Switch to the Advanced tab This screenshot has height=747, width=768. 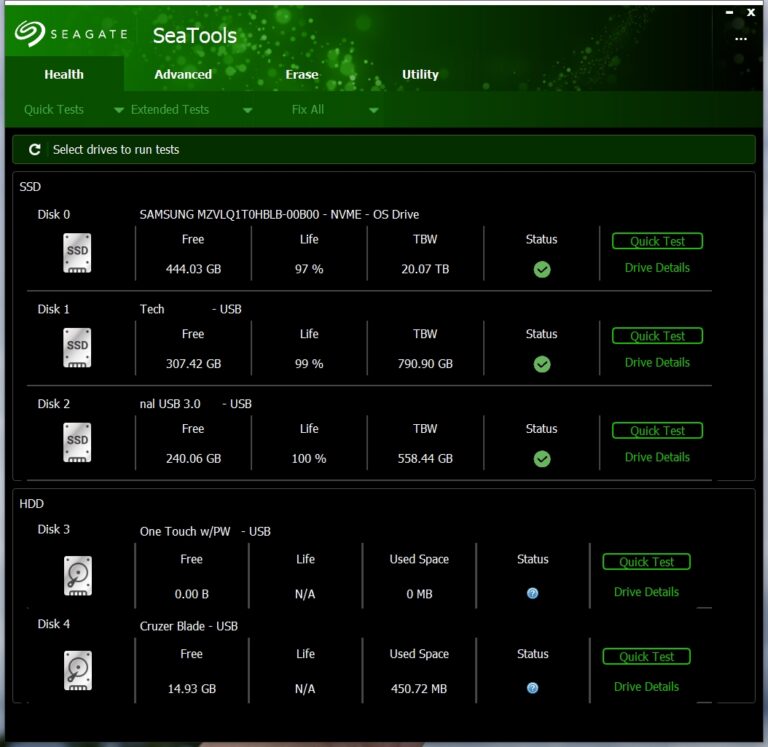coord(183,75)
